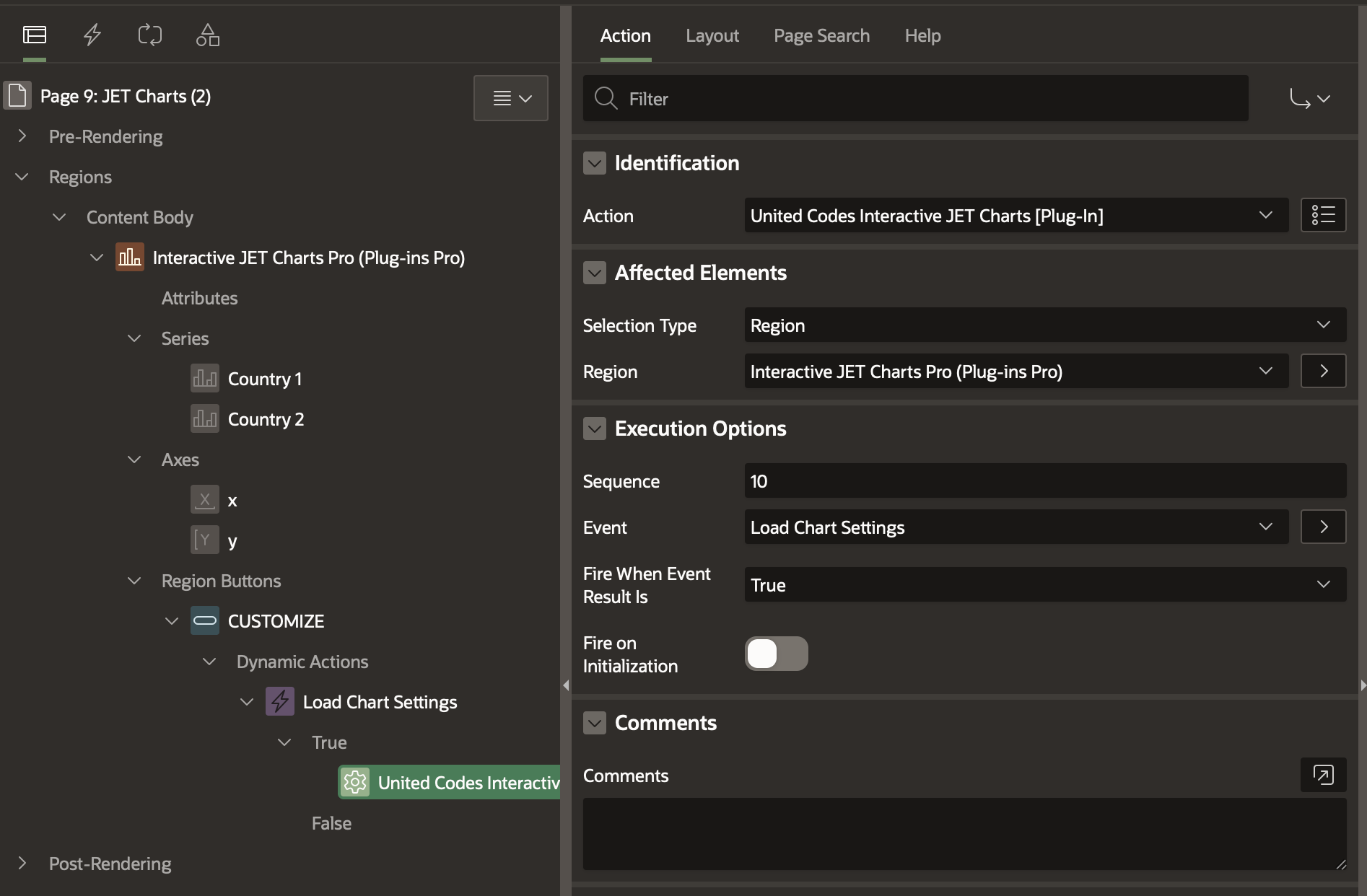Screen dimensions: 1367x896
Task: Open the Processing tab icon
Action: (x=150, y=35)
